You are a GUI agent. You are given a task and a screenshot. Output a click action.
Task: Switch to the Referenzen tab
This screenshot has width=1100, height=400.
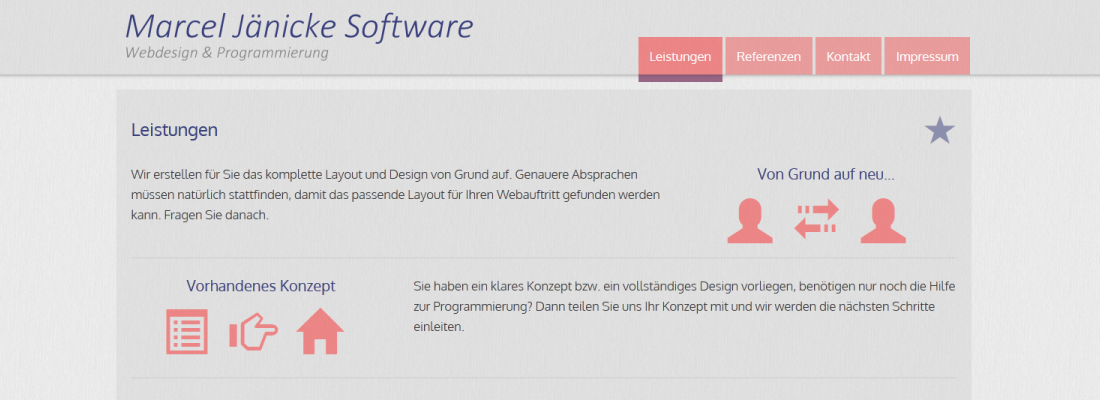coord(768,57)
